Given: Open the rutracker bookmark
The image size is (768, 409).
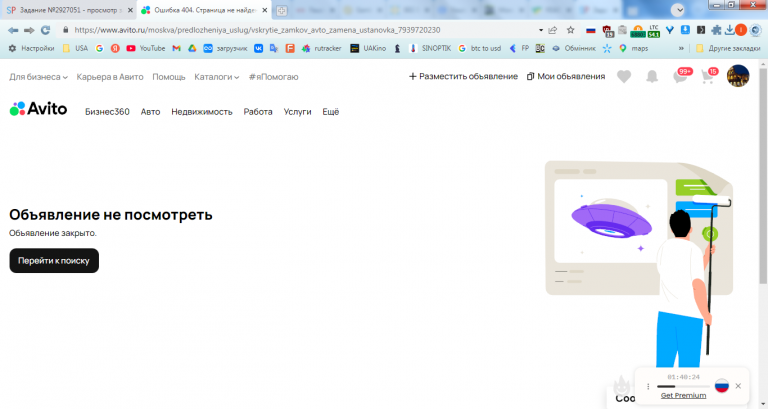Looking at the screenshot, I should coord(321,48).
